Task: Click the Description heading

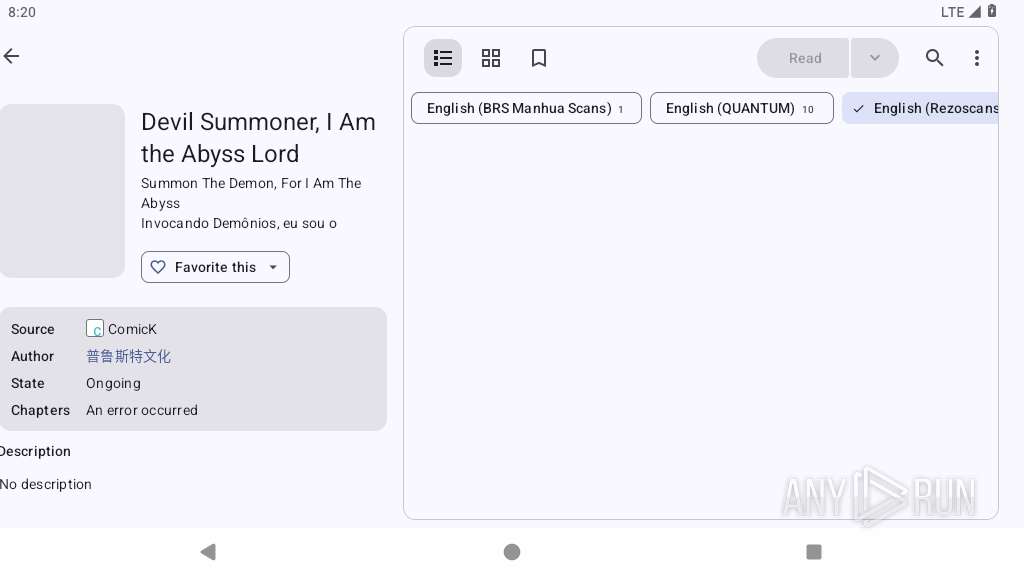Action: point(35,451)
